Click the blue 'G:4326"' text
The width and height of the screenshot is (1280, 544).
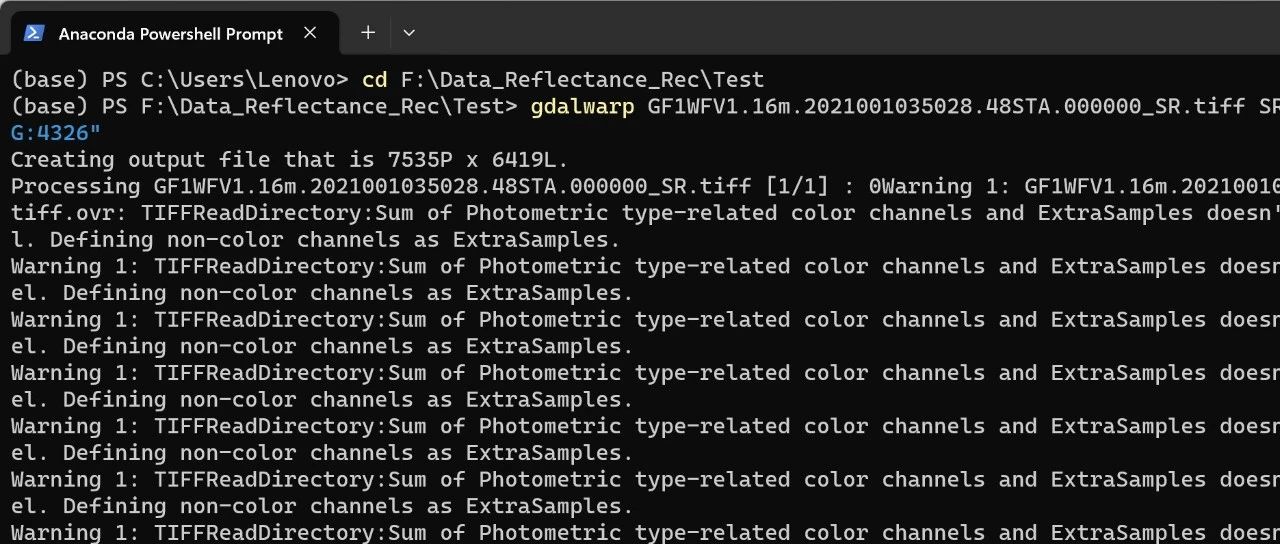[56, 132]
